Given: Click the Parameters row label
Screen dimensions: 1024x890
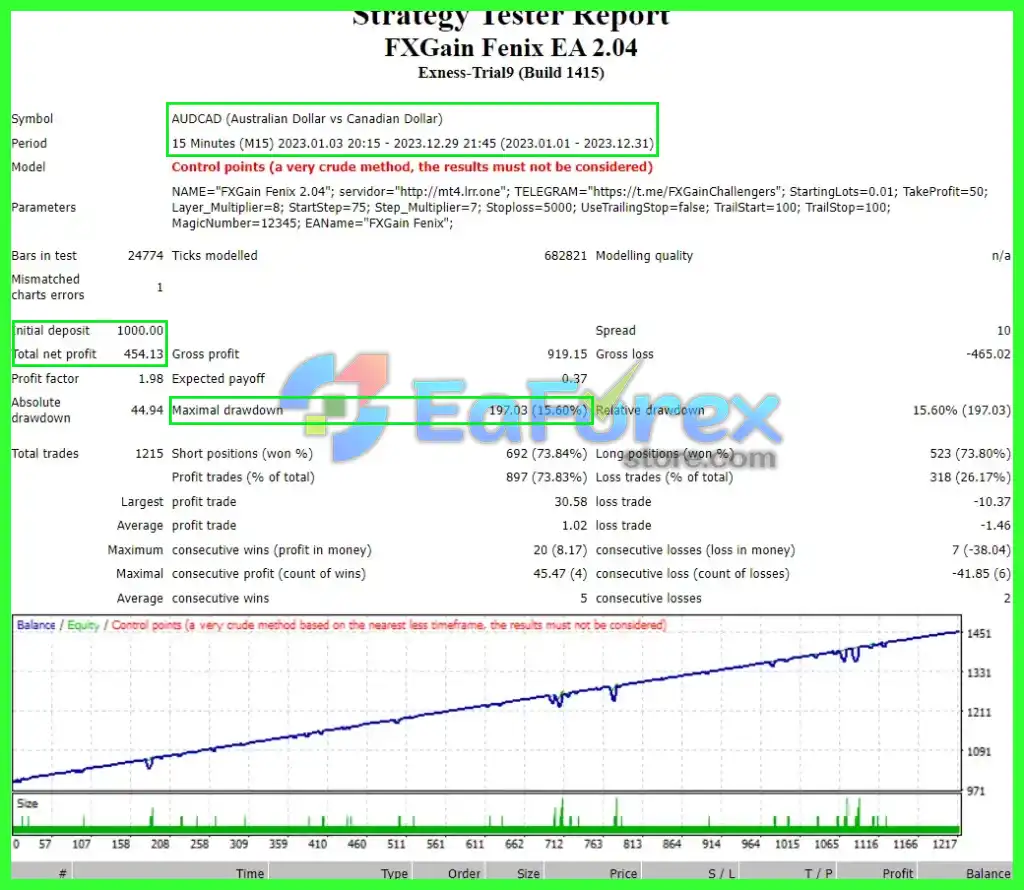Looking at the screenshot, I should 44,208.
